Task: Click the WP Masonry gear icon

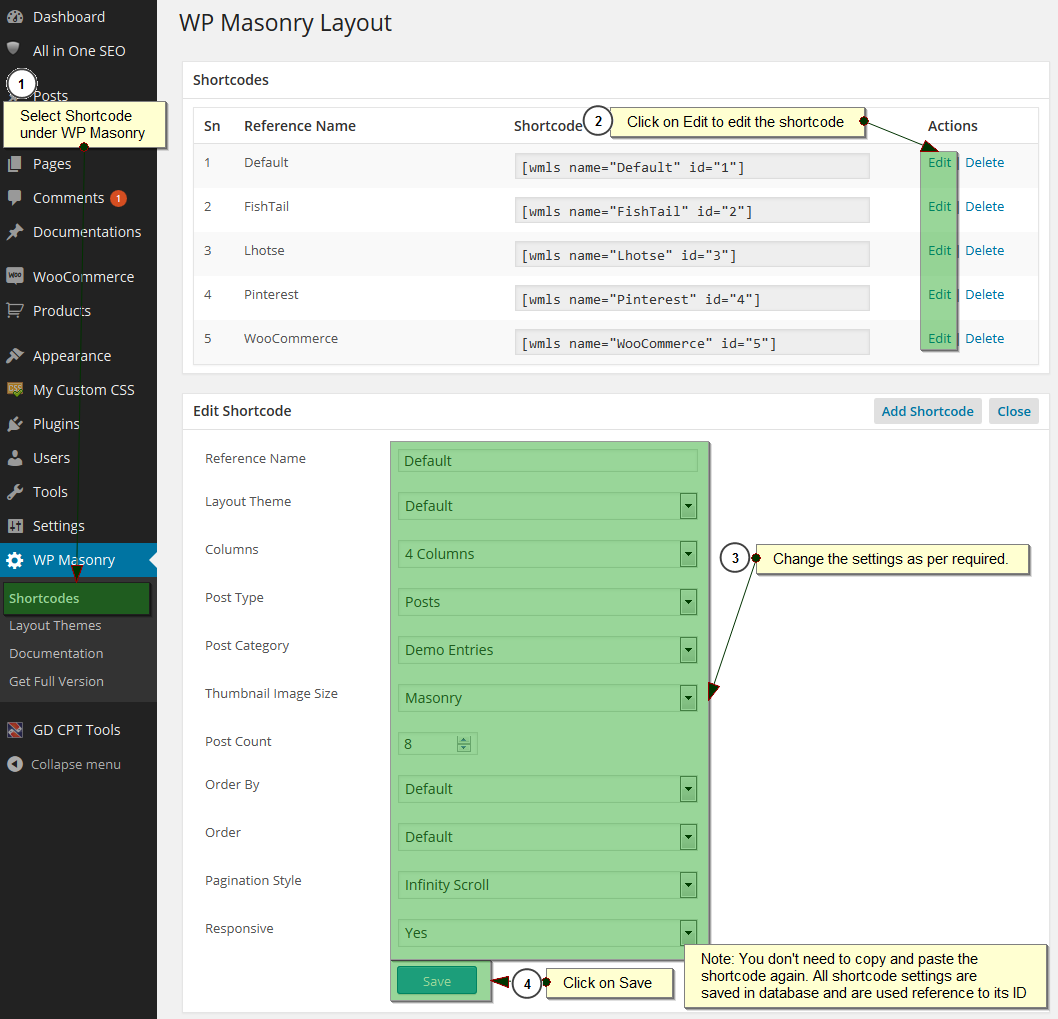Action: coord(15,560)
